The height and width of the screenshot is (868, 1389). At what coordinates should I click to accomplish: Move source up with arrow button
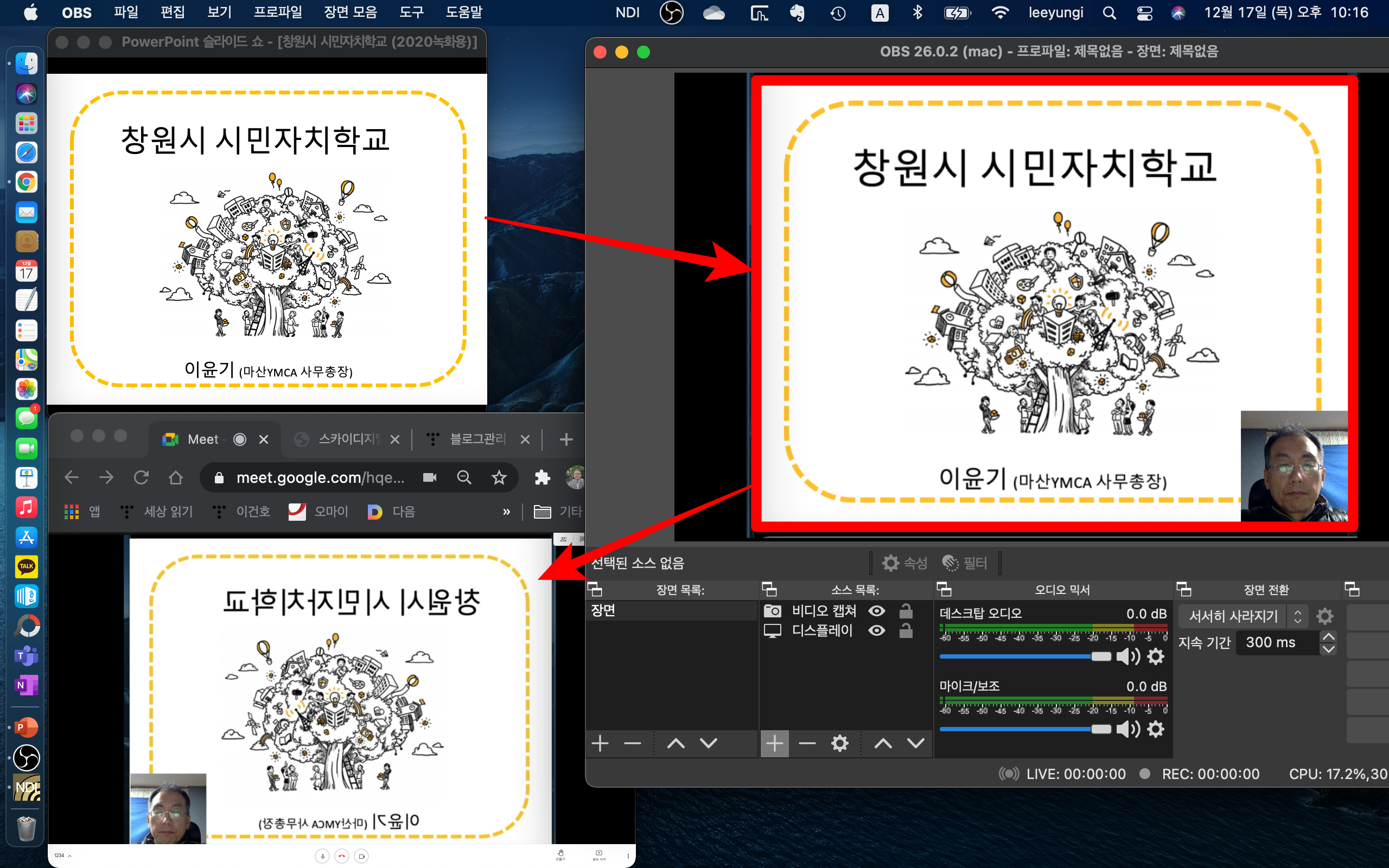883,743
